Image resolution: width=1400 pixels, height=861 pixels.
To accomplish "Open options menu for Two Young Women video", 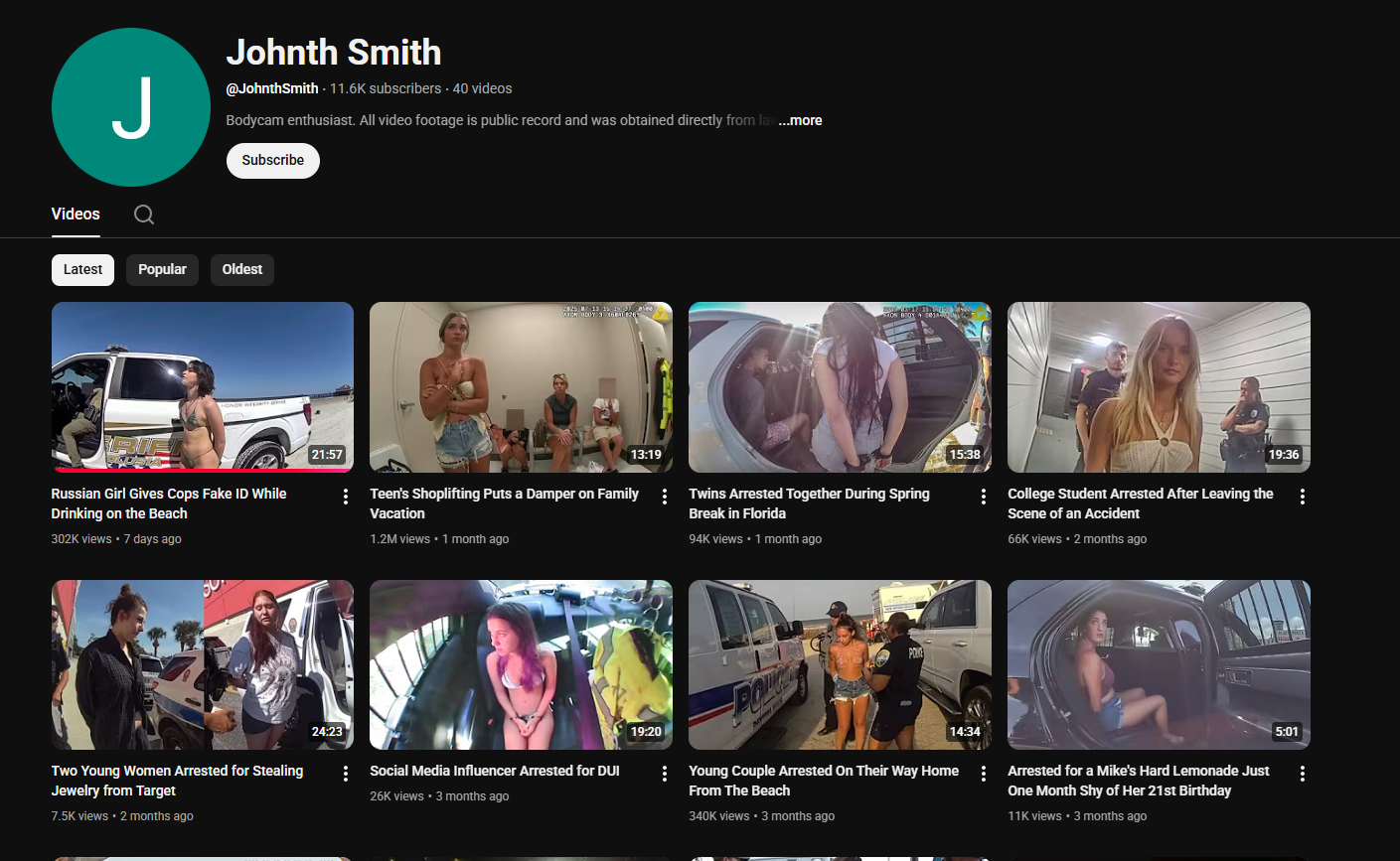I will [346, 774].
